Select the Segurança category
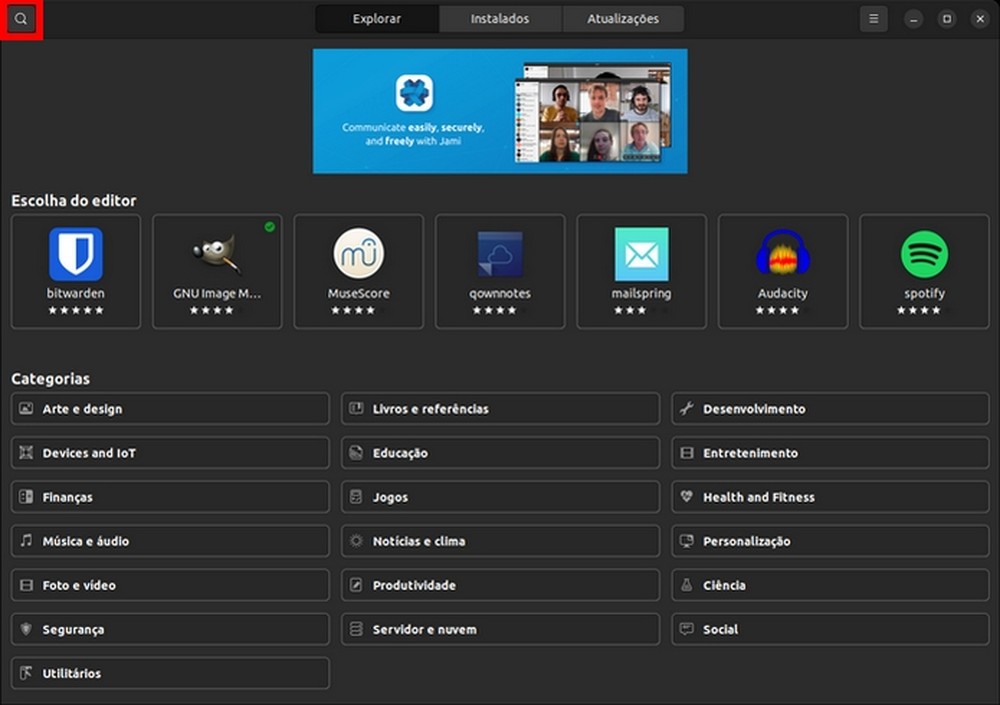This screenshot has height=705, width=1000. (x=170, y=629)
